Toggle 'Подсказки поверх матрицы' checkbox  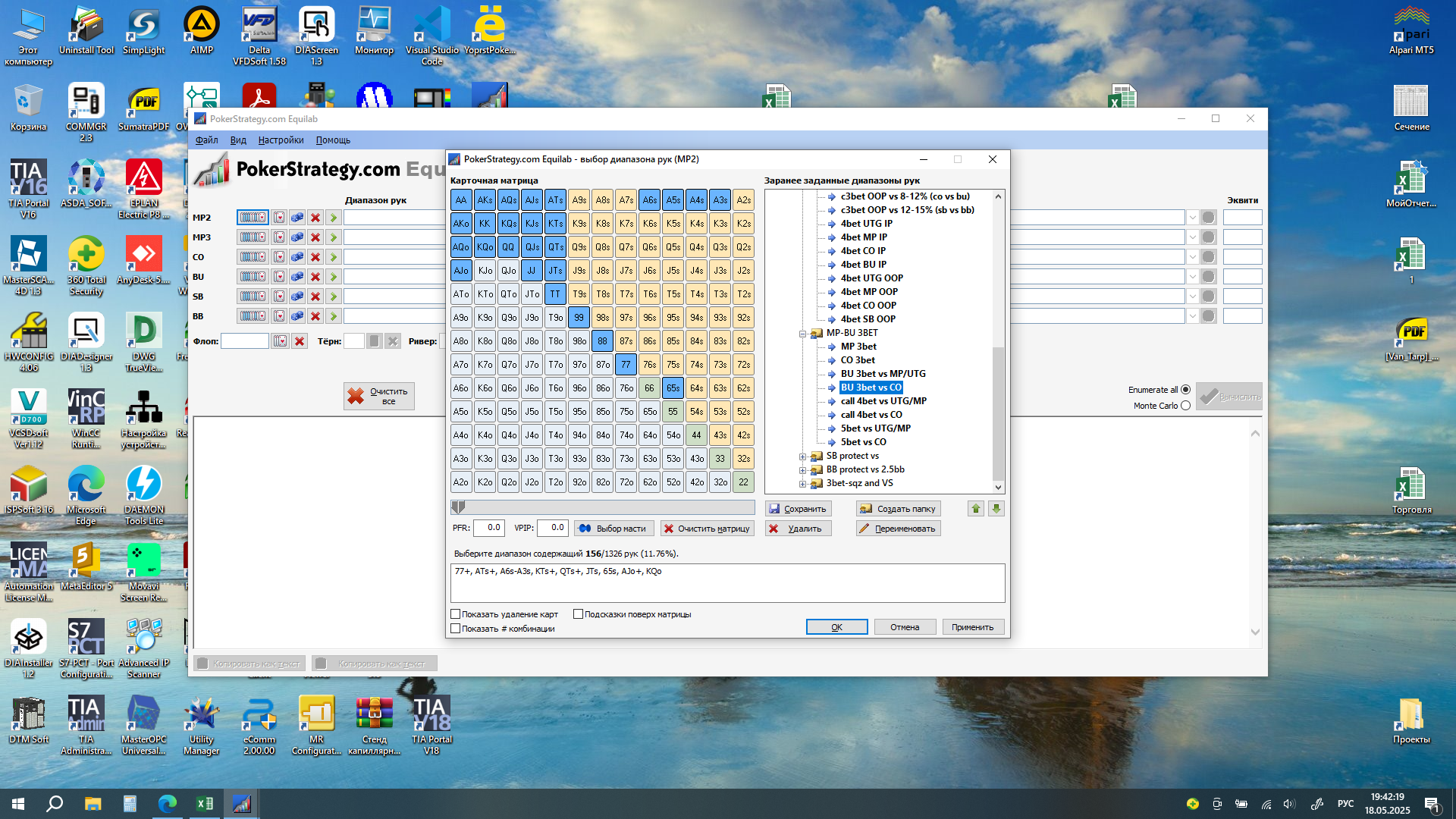click(x=579, y=614)
